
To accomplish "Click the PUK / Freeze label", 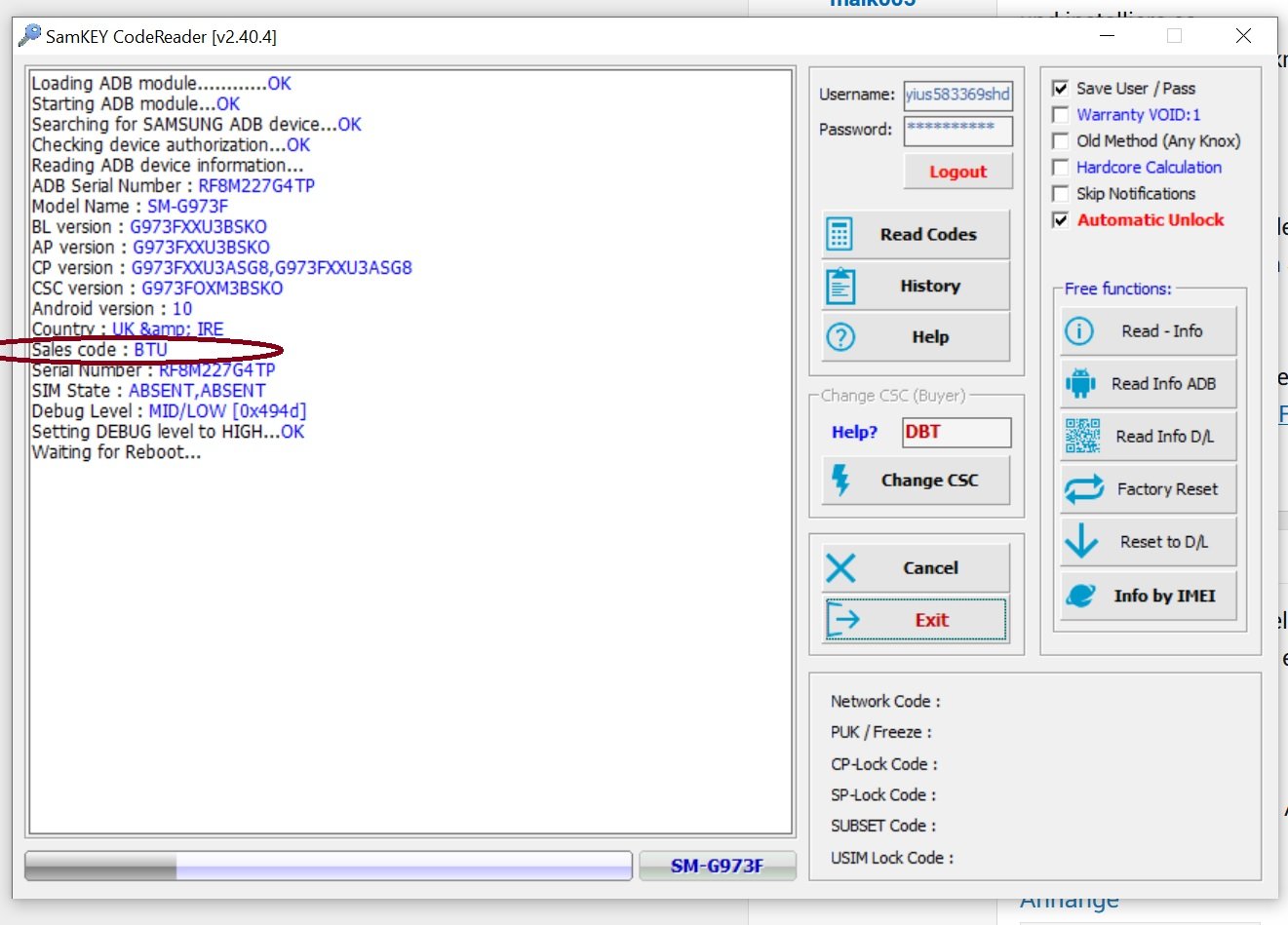I will [x=881, y=733].
